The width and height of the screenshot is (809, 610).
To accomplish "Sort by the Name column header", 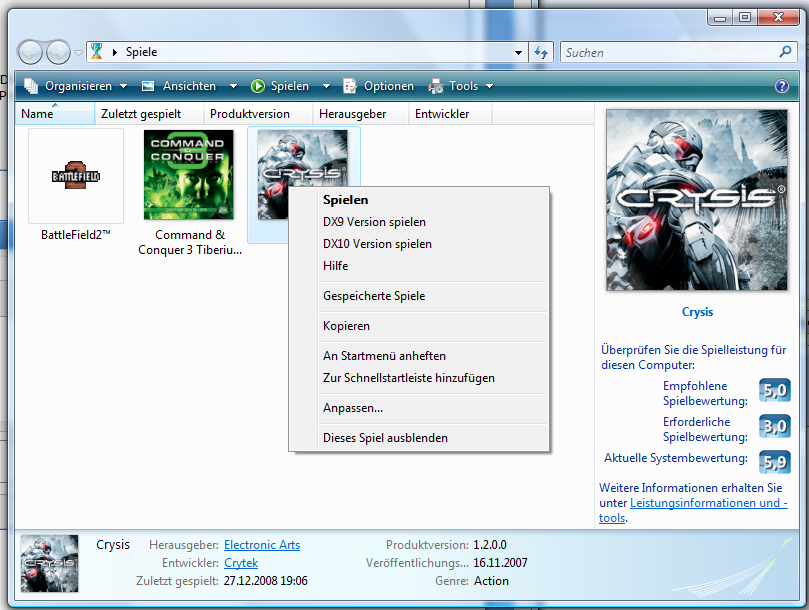I will pos(55,114).
